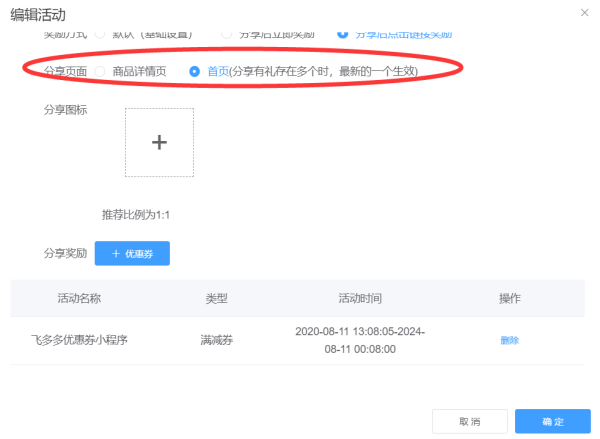Select the 商品详情页 radio button

point(100,72)
